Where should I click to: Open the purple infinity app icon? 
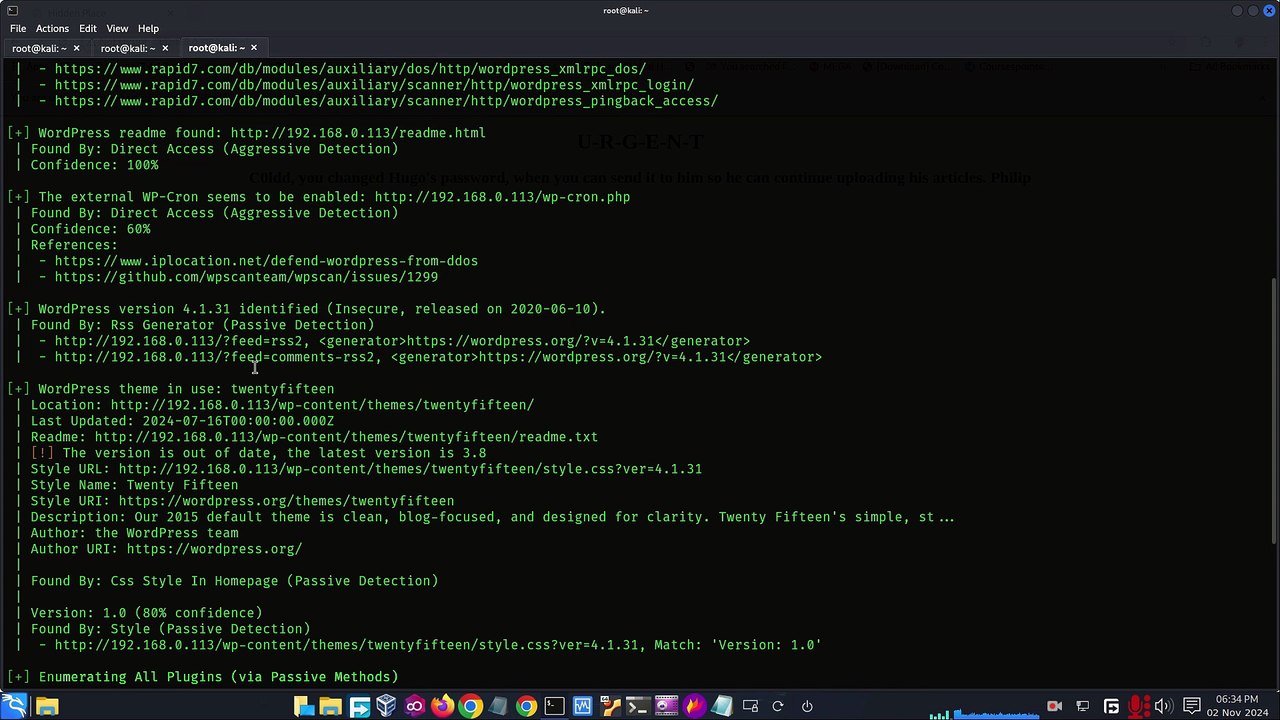pos(414,706)
